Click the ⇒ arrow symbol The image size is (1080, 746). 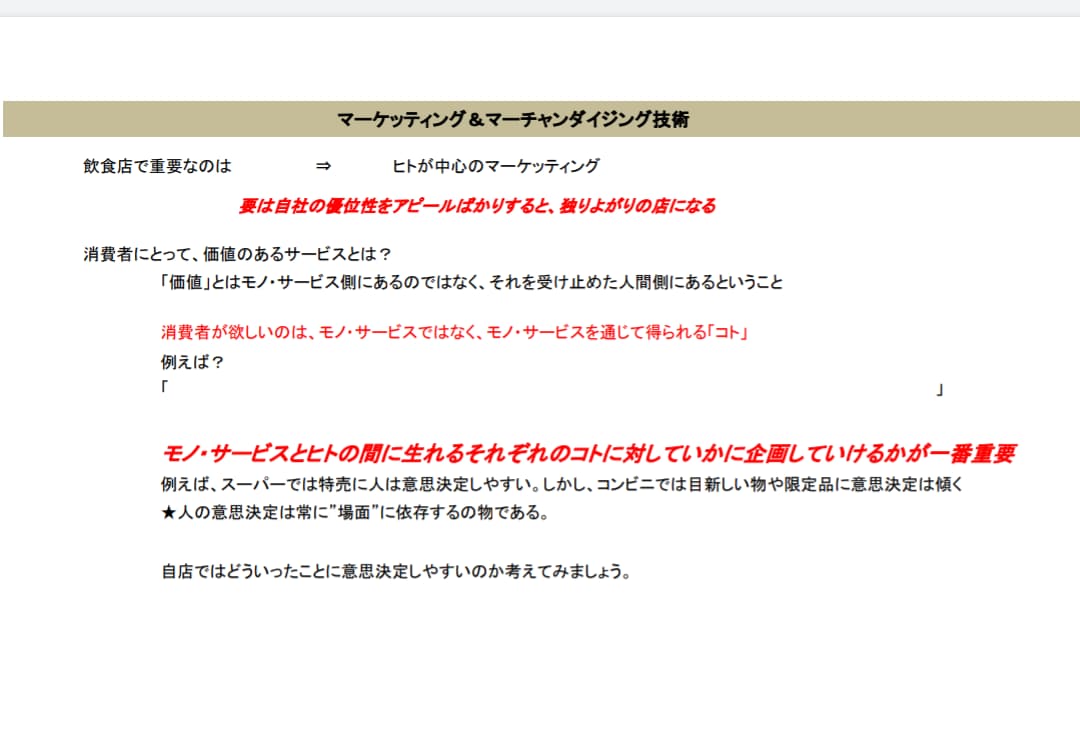coord(323,166)
